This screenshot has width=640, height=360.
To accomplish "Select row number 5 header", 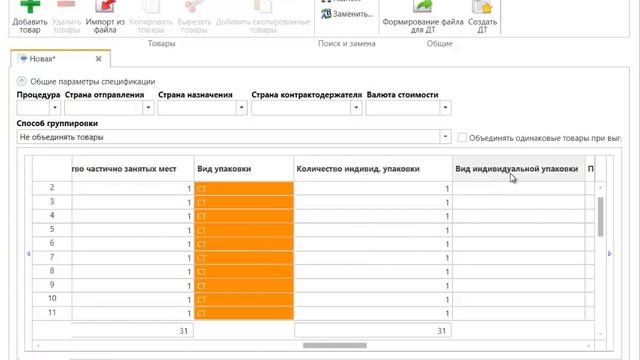I will click(52, 229).
